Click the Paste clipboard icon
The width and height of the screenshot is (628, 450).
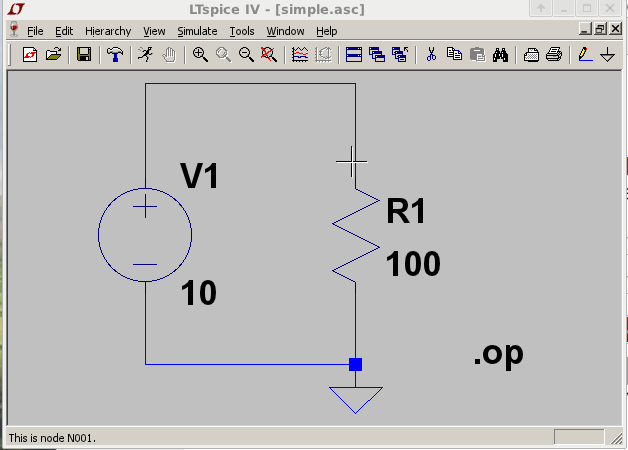click(477, 54)
